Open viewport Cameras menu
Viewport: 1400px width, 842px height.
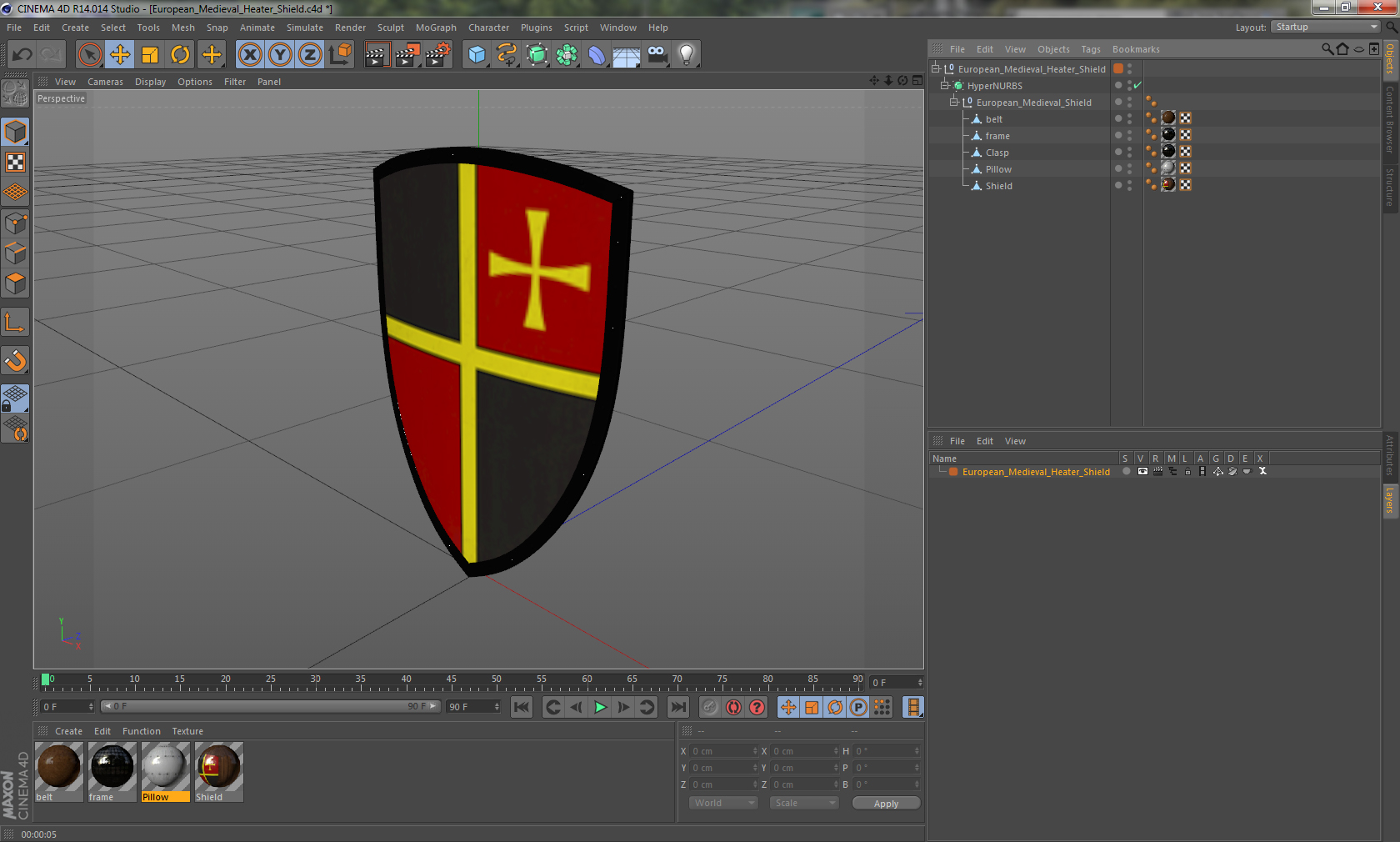point(105,82)
